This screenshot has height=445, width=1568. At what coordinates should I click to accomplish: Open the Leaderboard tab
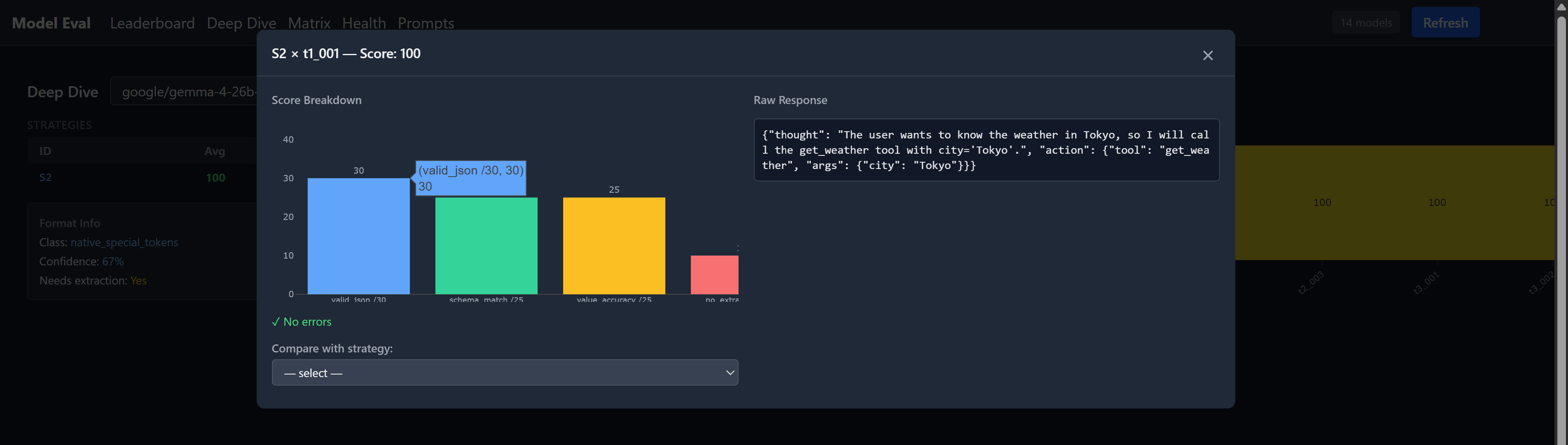(x=152, y=23)
